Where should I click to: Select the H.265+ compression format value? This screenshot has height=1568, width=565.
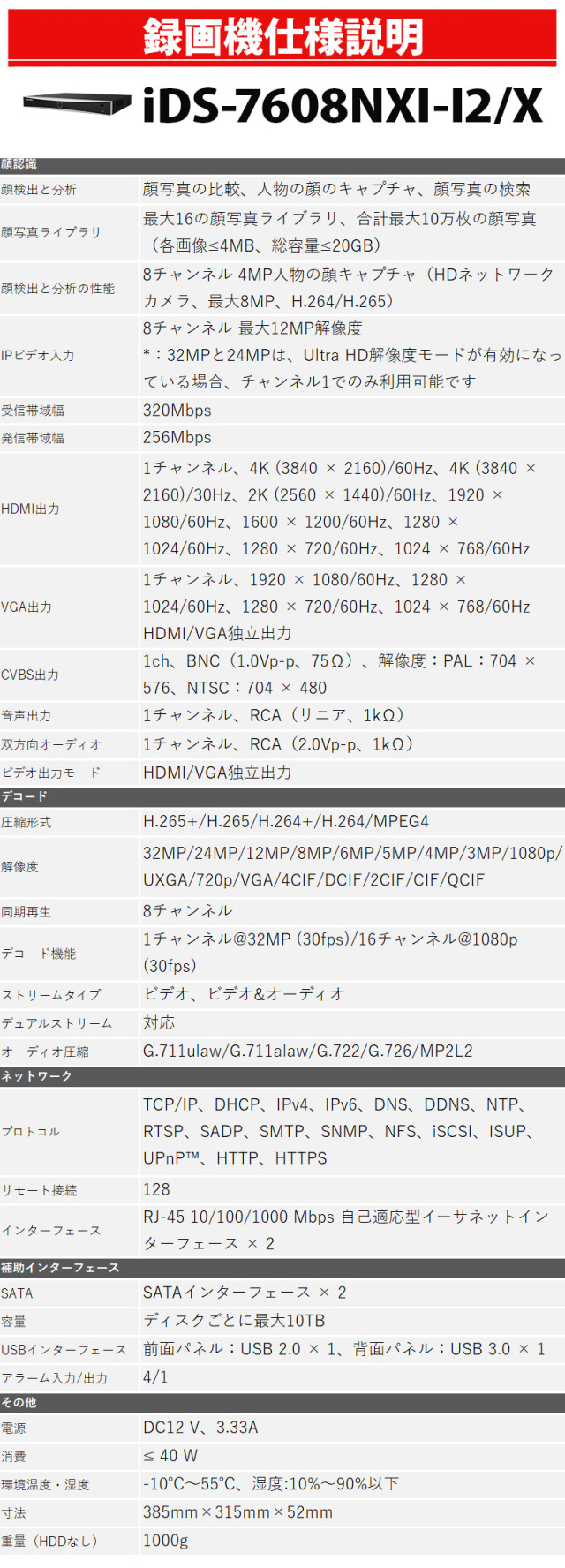pyautogui.click(x=286, y=822)
